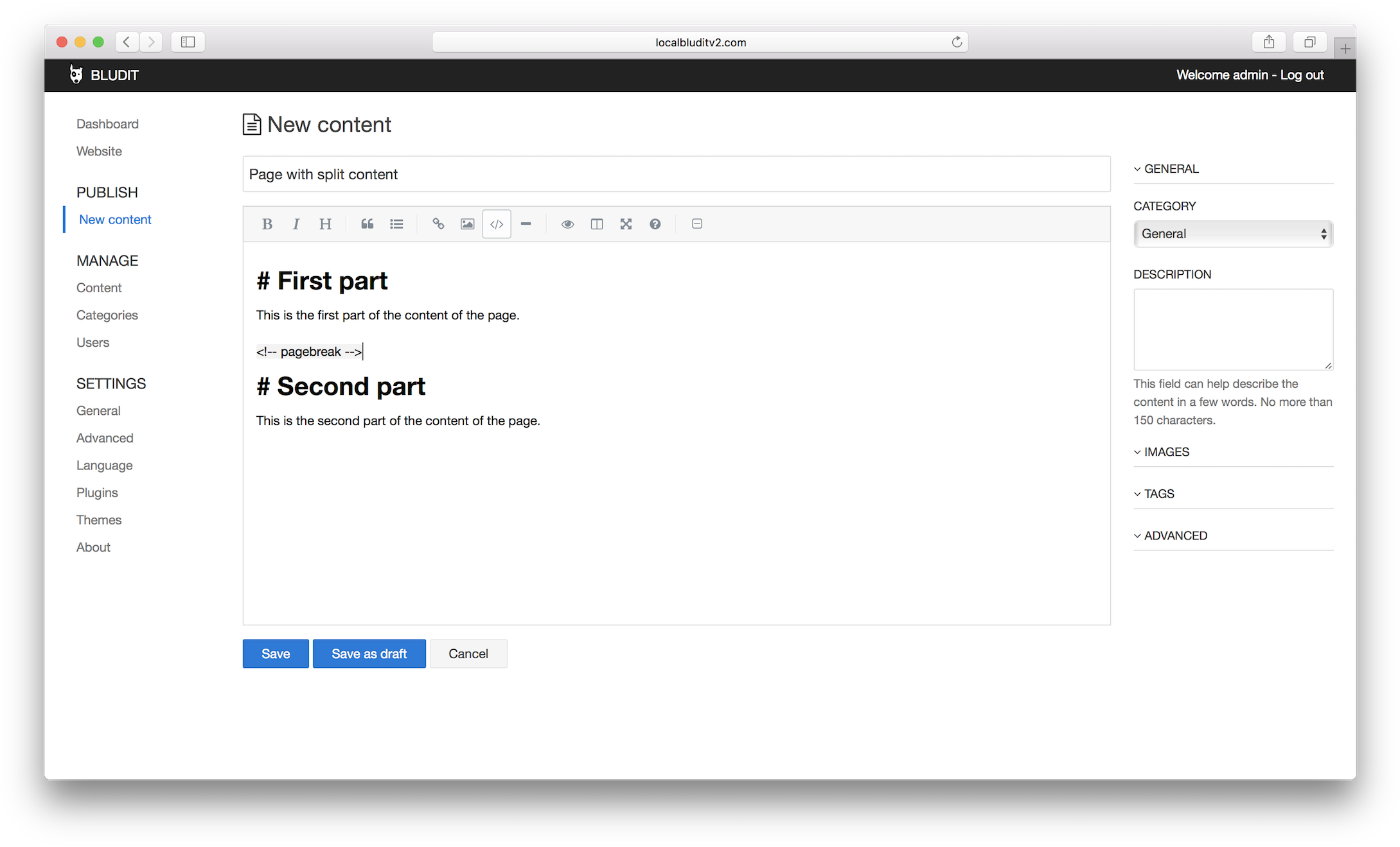The image size is (1400, 847).
Task: Toggle side-by-side editing mode
Action: click(x=596, y=223)
